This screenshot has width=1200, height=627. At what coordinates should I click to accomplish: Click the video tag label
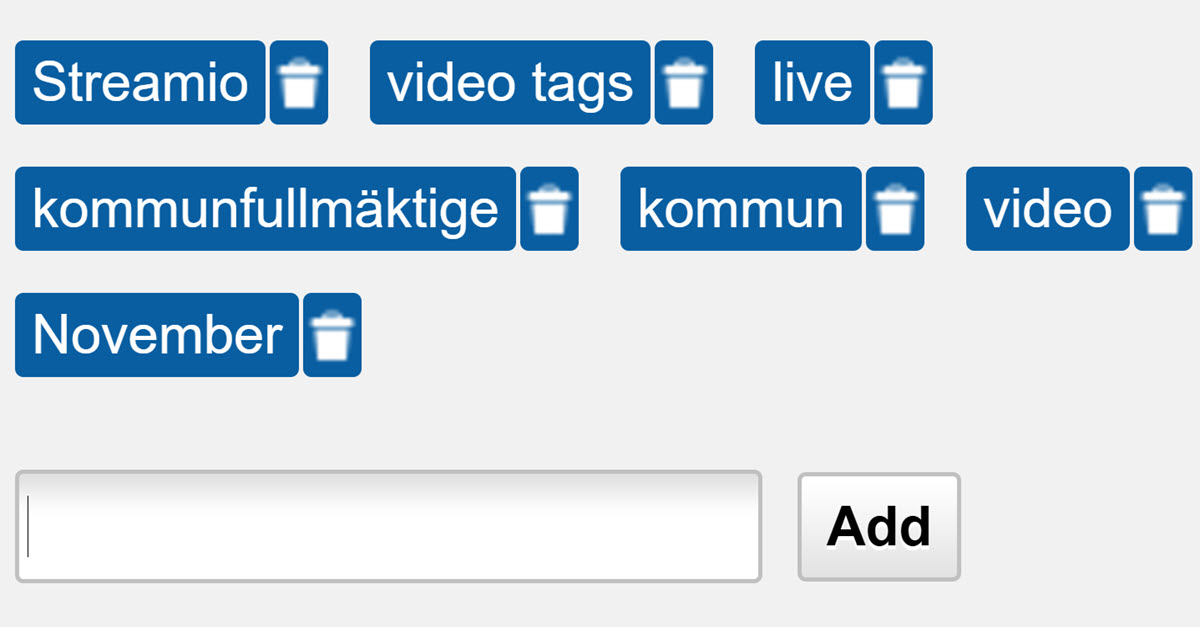click(1047, 209)
